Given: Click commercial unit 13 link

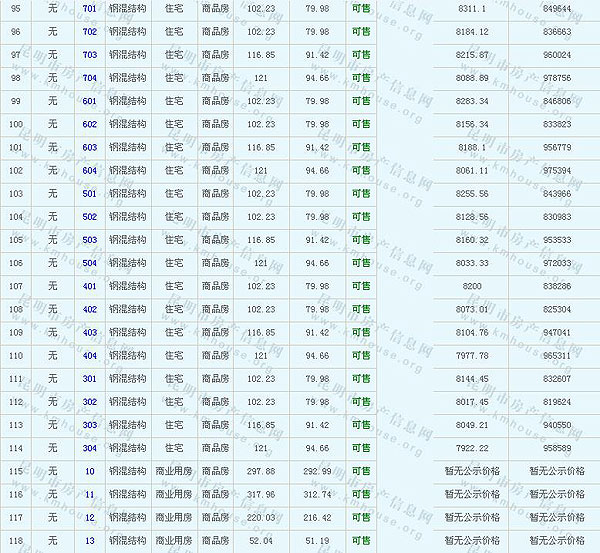Looking at the screenshot, I should [90, 541].
